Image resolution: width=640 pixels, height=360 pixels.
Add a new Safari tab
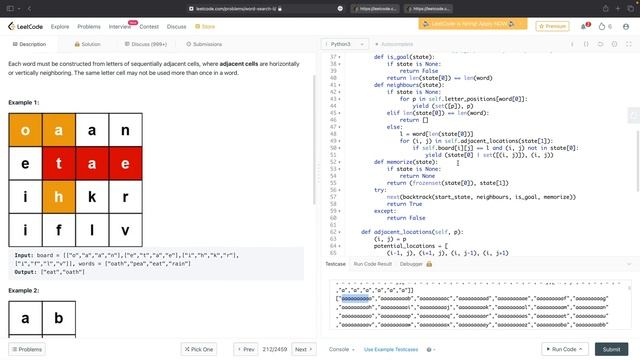pos(618,8)
